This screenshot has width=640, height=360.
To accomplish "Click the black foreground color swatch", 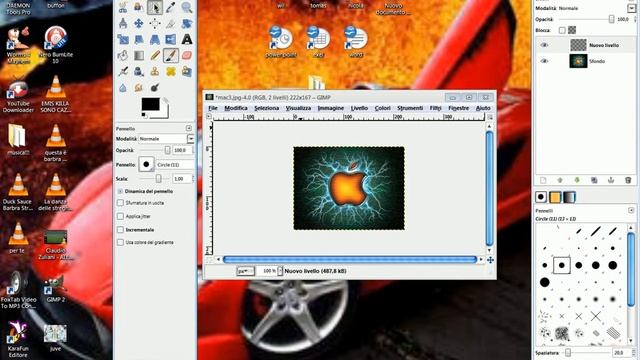I will click(150, 104).
